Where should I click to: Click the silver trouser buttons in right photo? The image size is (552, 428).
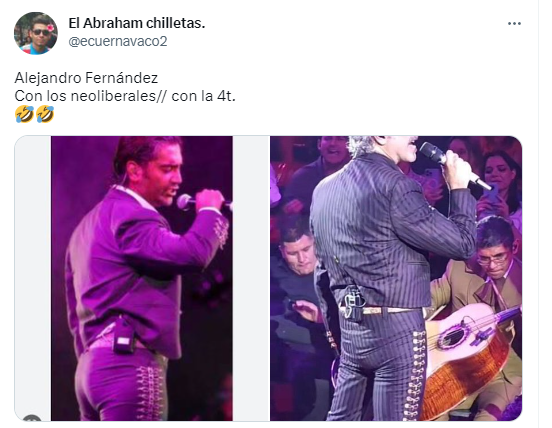415,375
